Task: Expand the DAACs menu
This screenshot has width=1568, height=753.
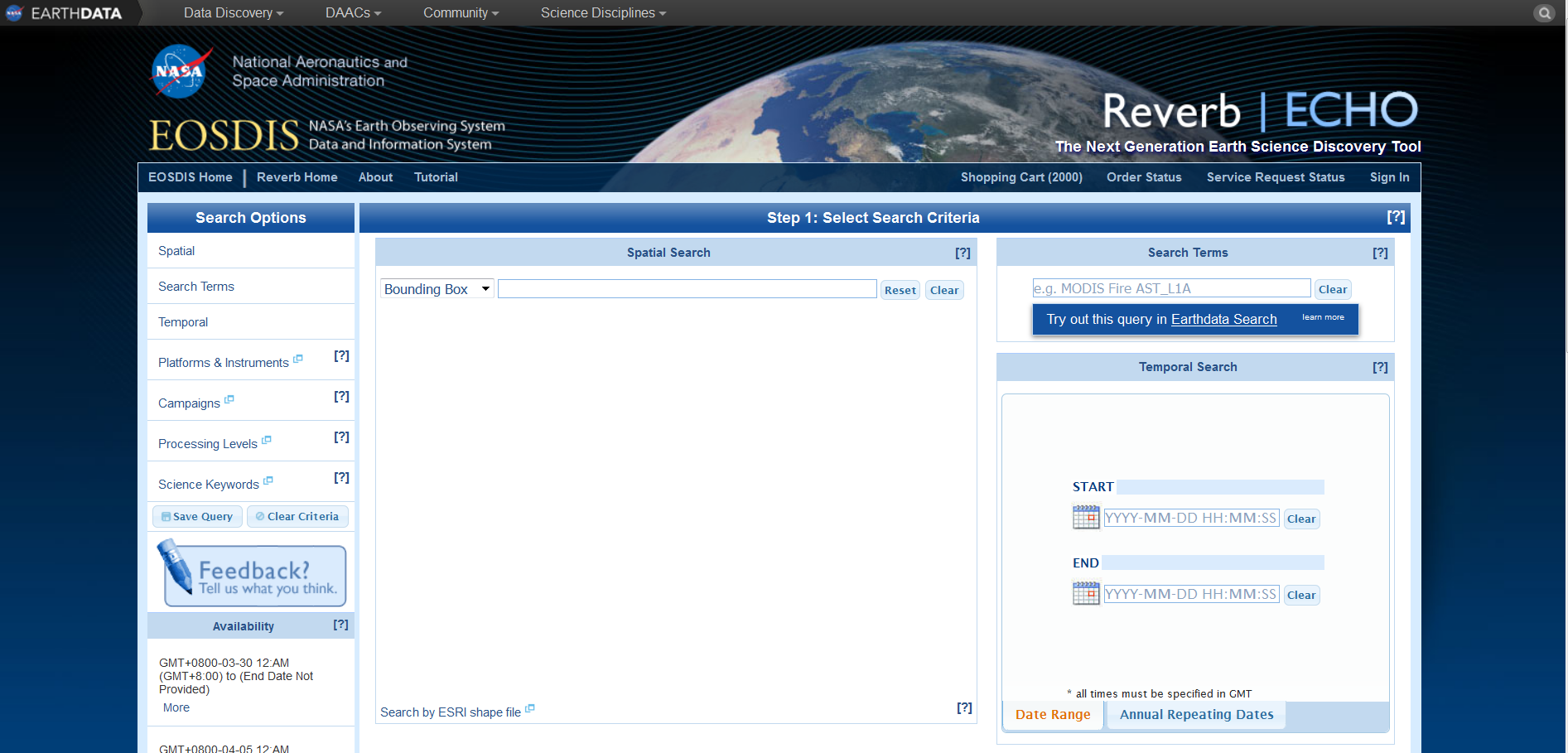Action: (x=354, y=13)
